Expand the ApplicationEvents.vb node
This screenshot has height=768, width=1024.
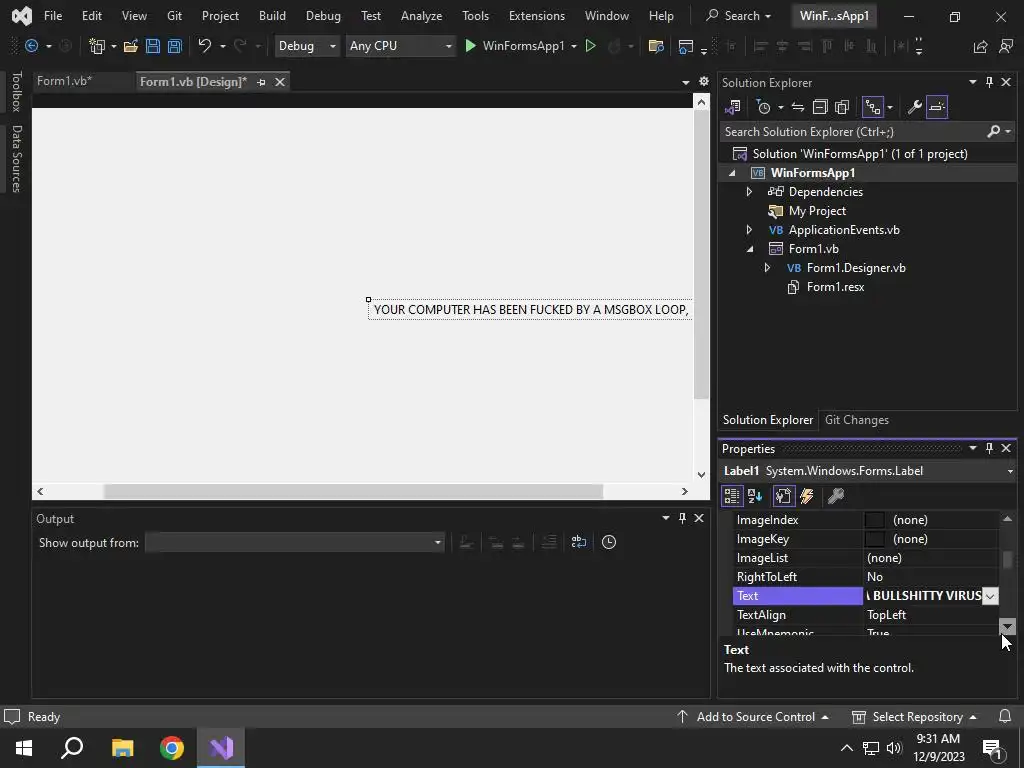(749, 230)
